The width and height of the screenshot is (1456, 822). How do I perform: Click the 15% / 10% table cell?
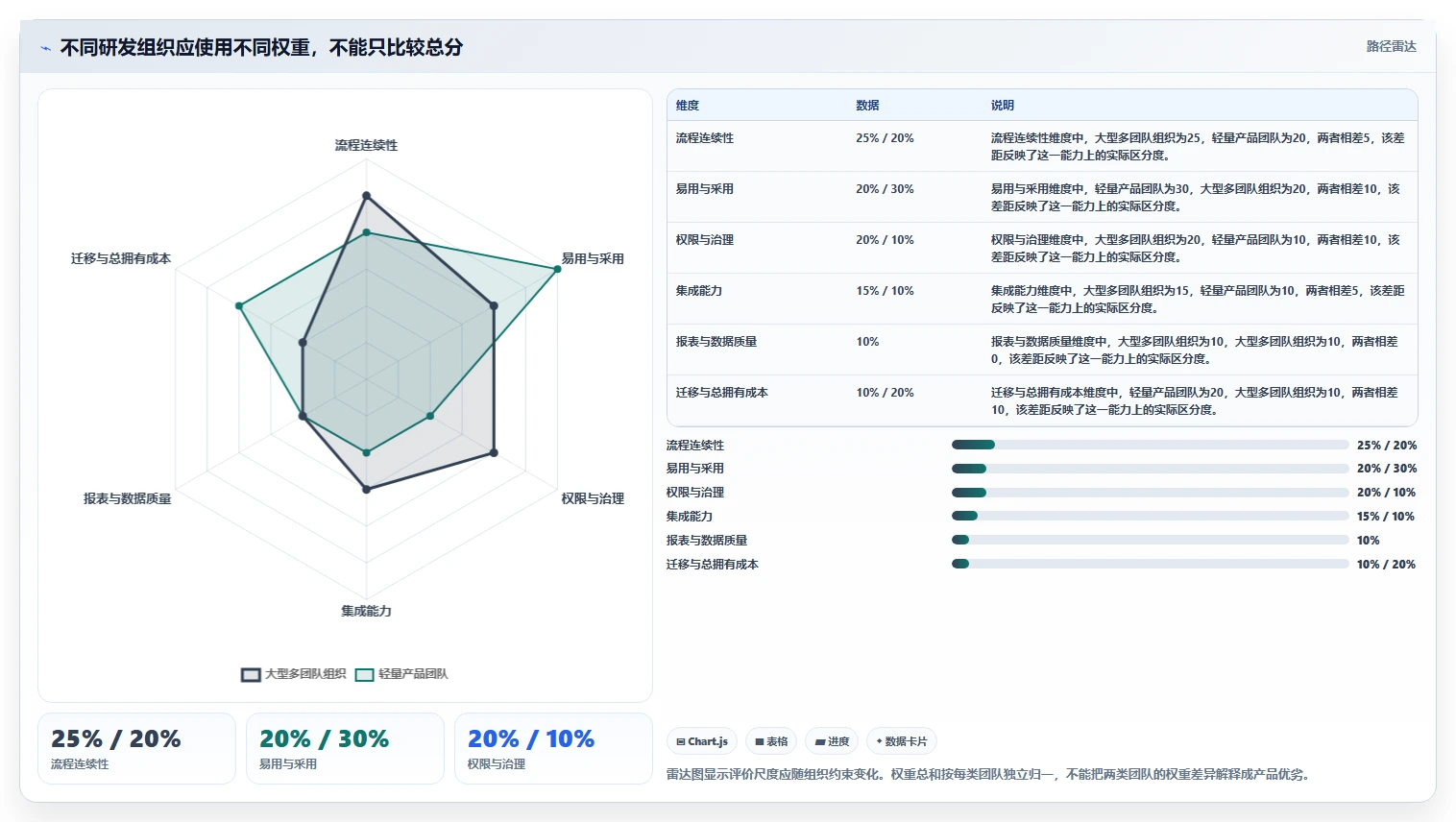point(885,291)
